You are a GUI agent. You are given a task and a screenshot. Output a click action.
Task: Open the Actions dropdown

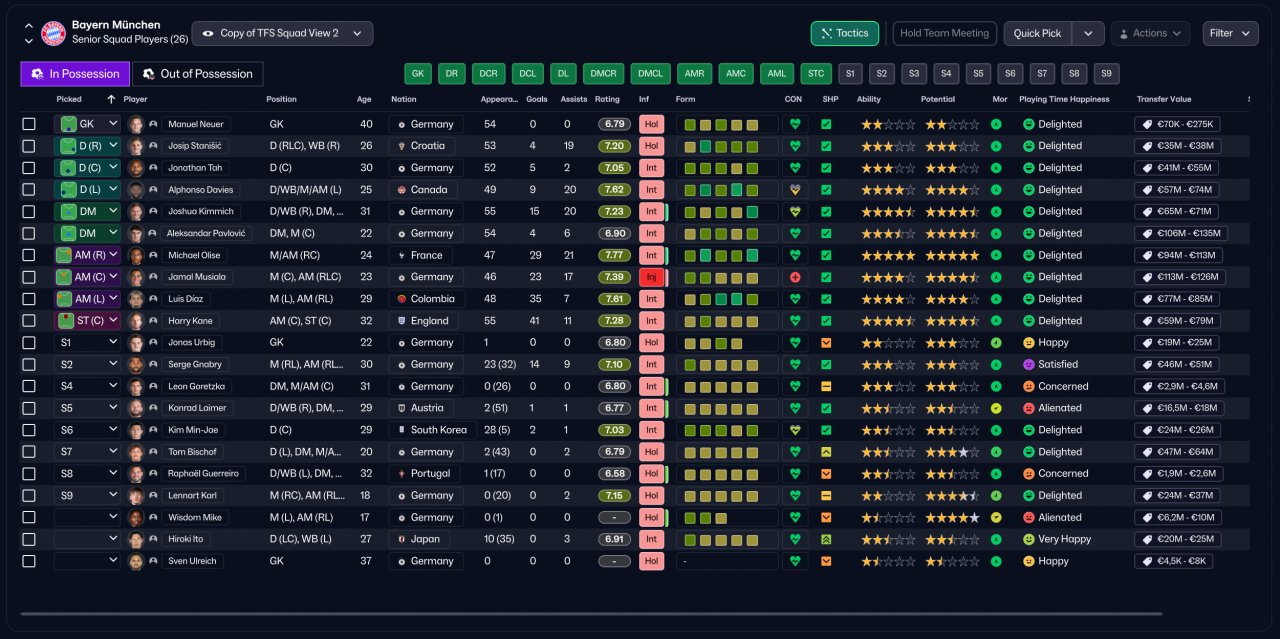[1150, 33]
